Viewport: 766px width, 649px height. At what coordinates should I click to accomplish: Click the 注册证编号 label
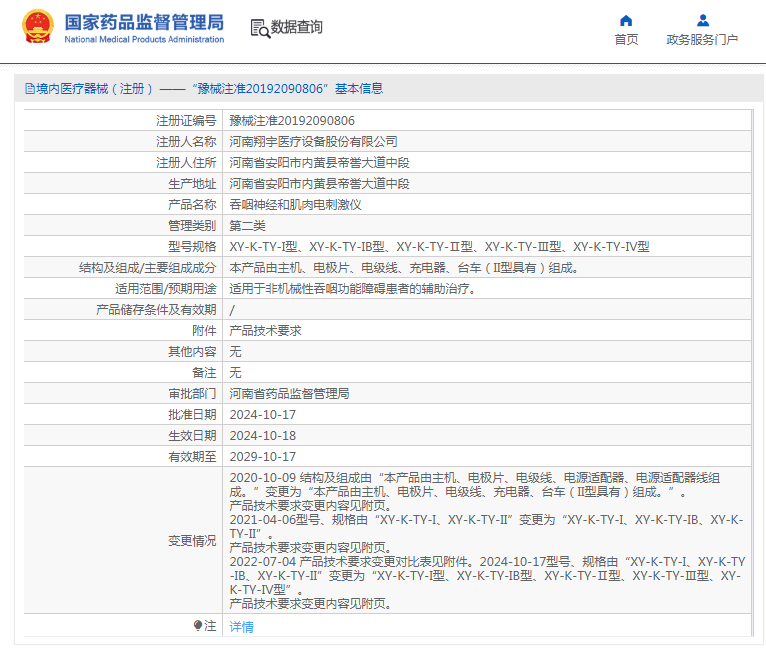pos(186,121)
